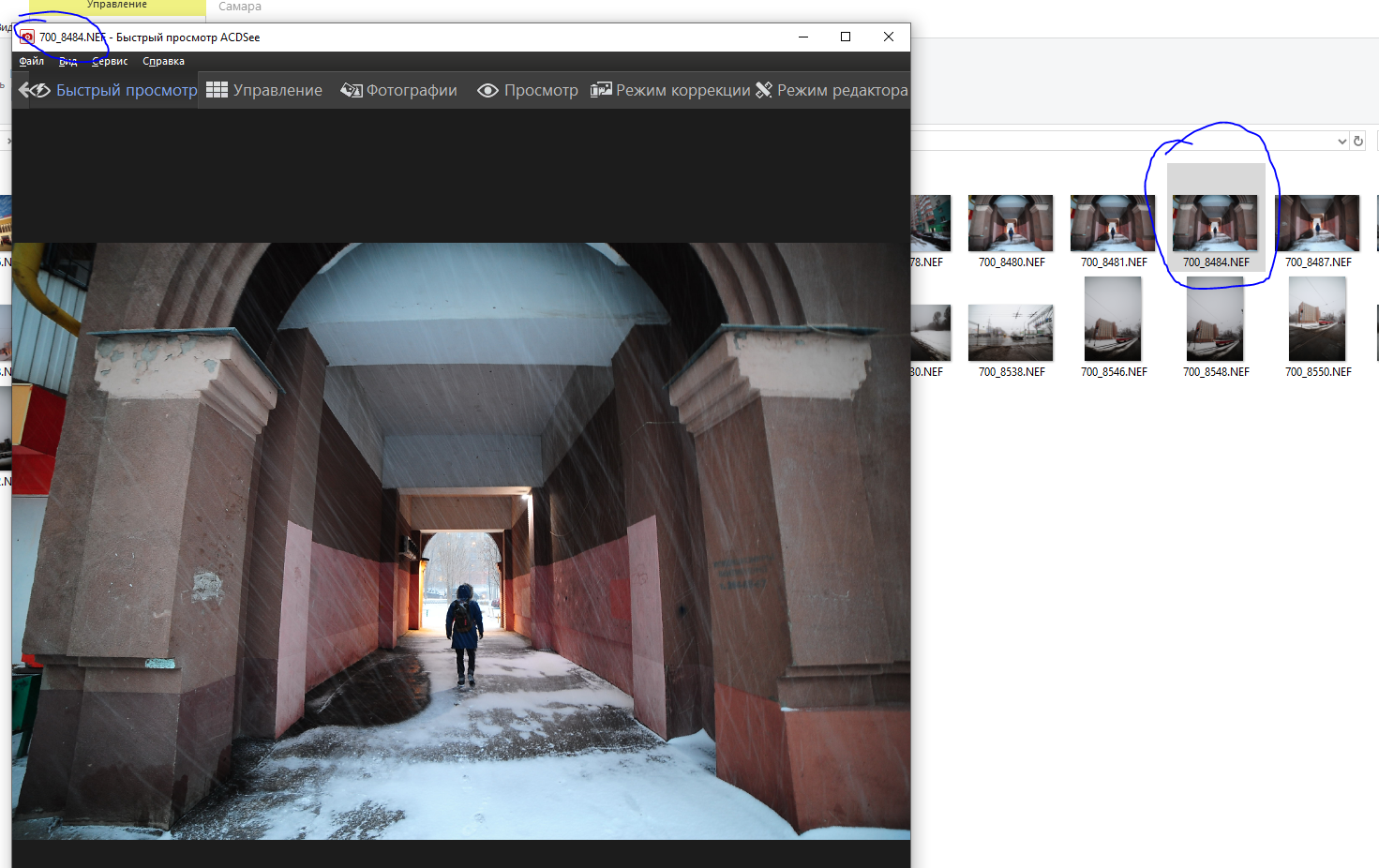Open the Справка menu
The width and height of the screenshot is (1379, 868).
163,61
